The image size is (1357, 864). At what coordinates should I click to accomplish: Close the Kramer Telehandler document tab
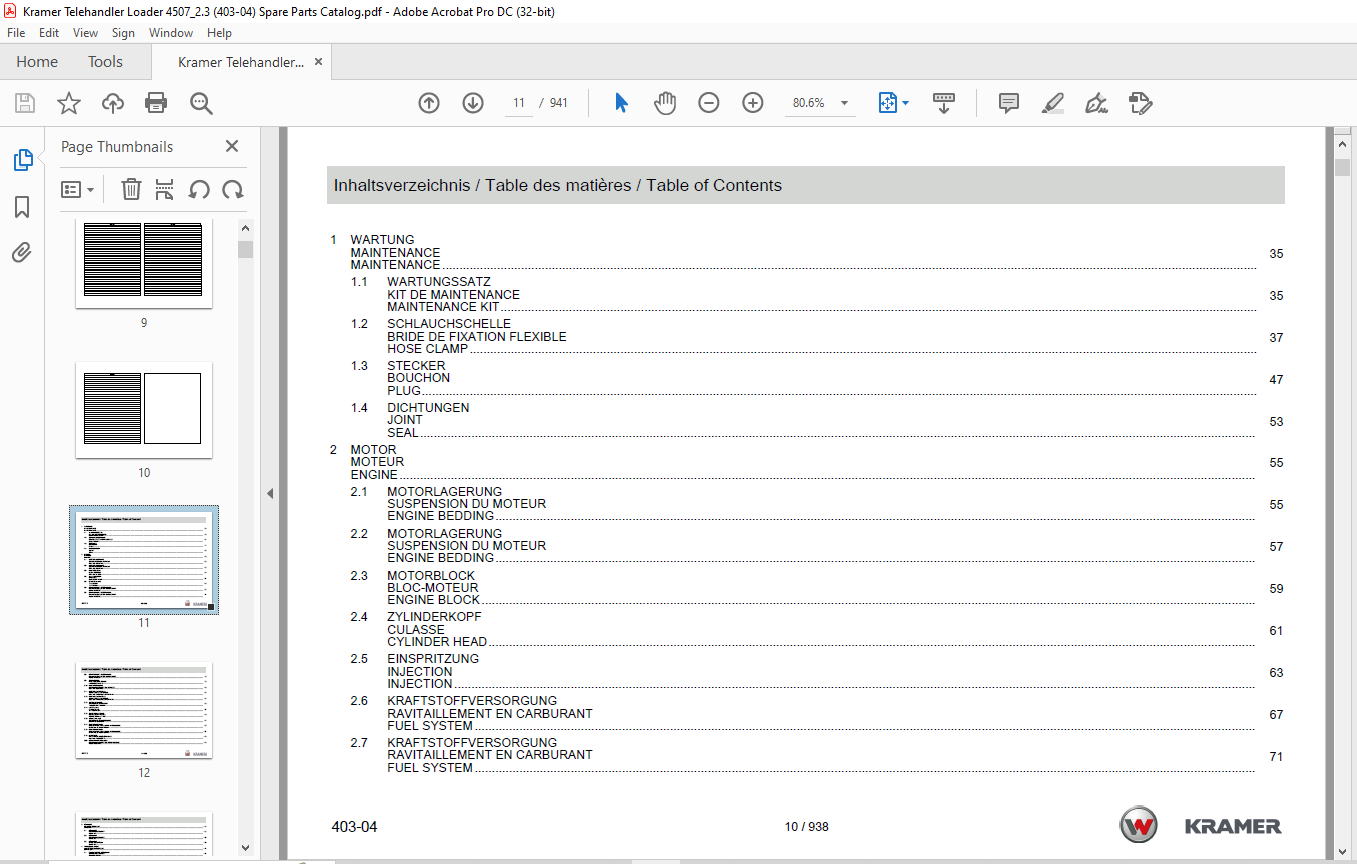pyautogui.click(x=319, y=62)
